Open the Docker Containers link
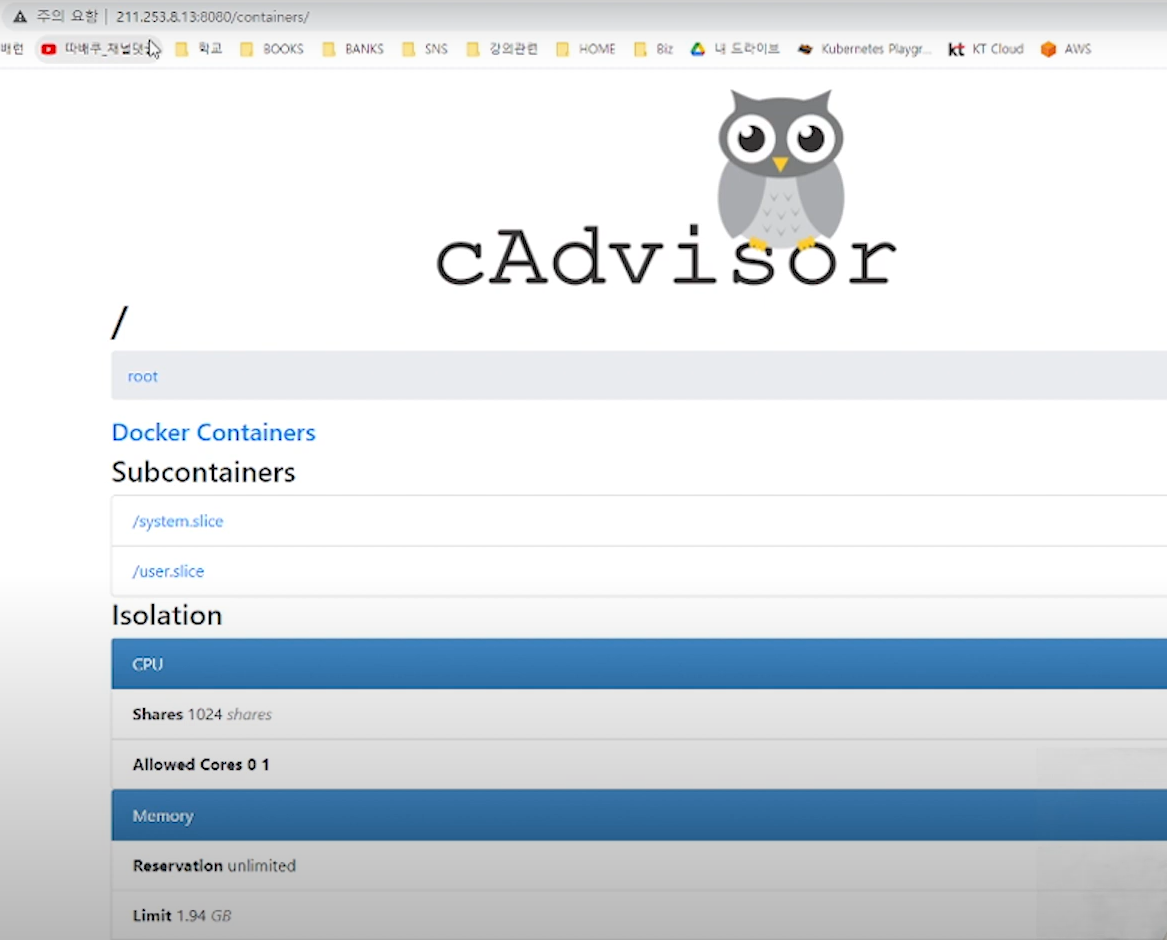1167x940 pixels. click(214, 432)
